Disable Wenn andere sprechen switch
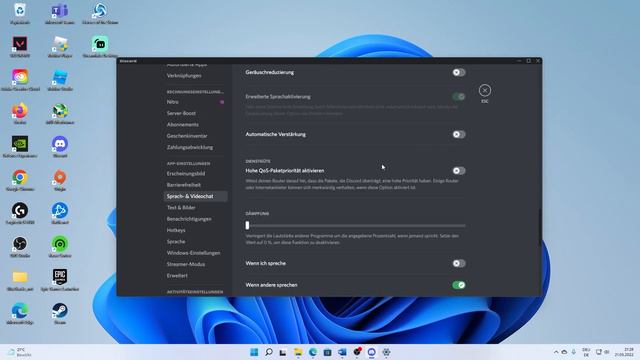640x360 pixels. pos(459,285)
